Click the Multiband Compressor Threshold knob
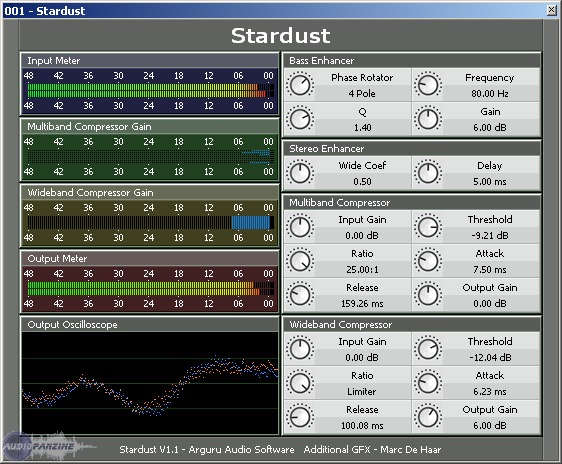This screenshot has width=562, height=464. click(428, 227)
